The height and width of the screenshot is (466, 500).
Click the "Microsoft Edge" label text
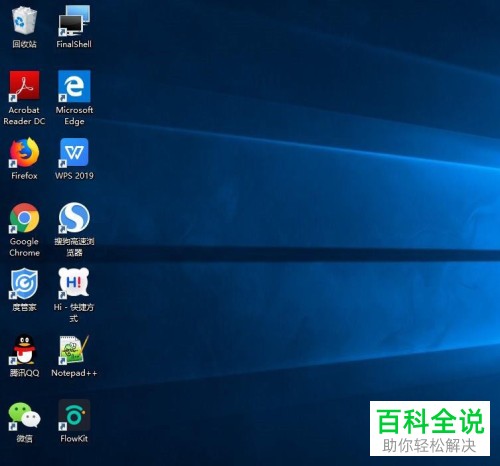(x=74, y=116)
